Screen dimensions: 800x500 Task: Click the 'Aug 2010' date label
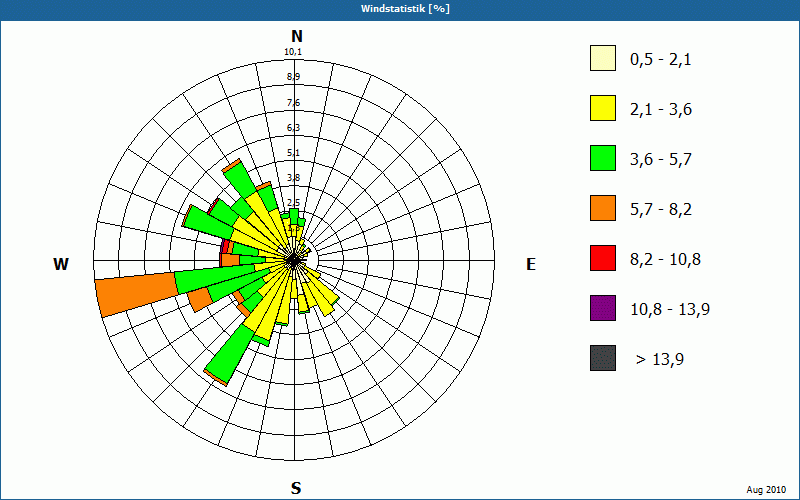[x=766, y=490]
